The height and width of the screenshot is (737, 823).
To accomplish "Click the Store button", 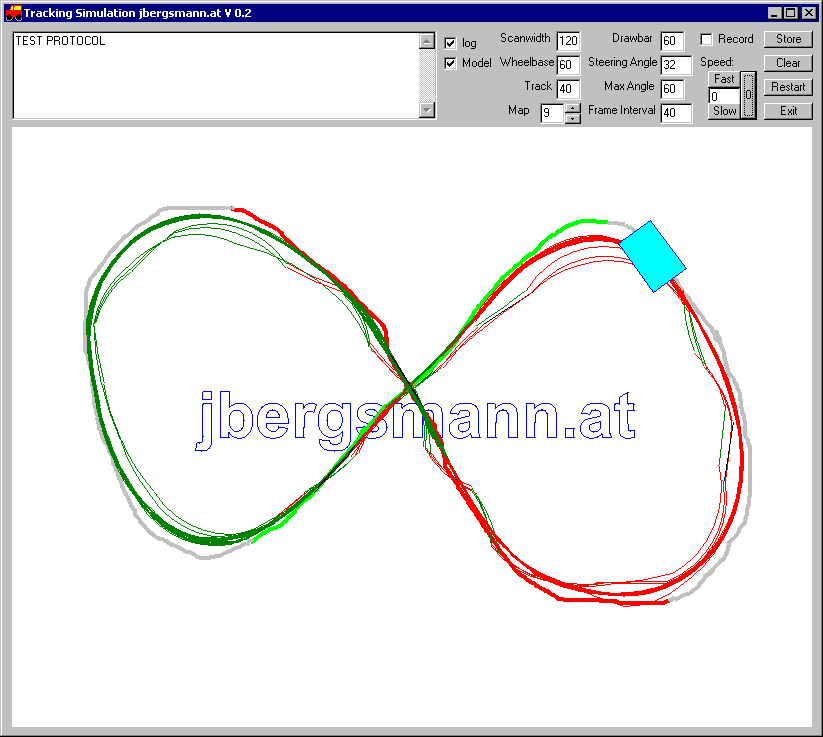I will 788,39.
